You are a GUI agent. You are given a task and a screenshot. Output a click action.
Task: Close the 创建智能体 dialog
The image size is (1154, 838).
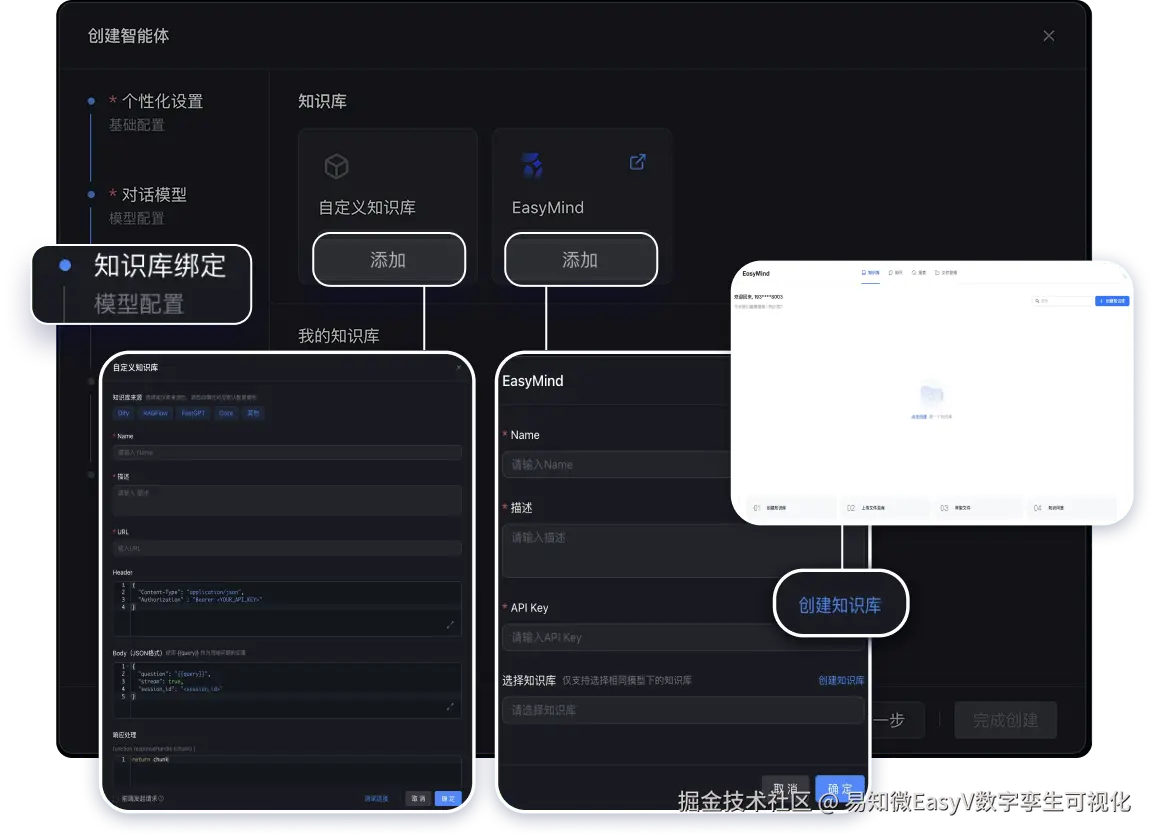pos(1049,36)
